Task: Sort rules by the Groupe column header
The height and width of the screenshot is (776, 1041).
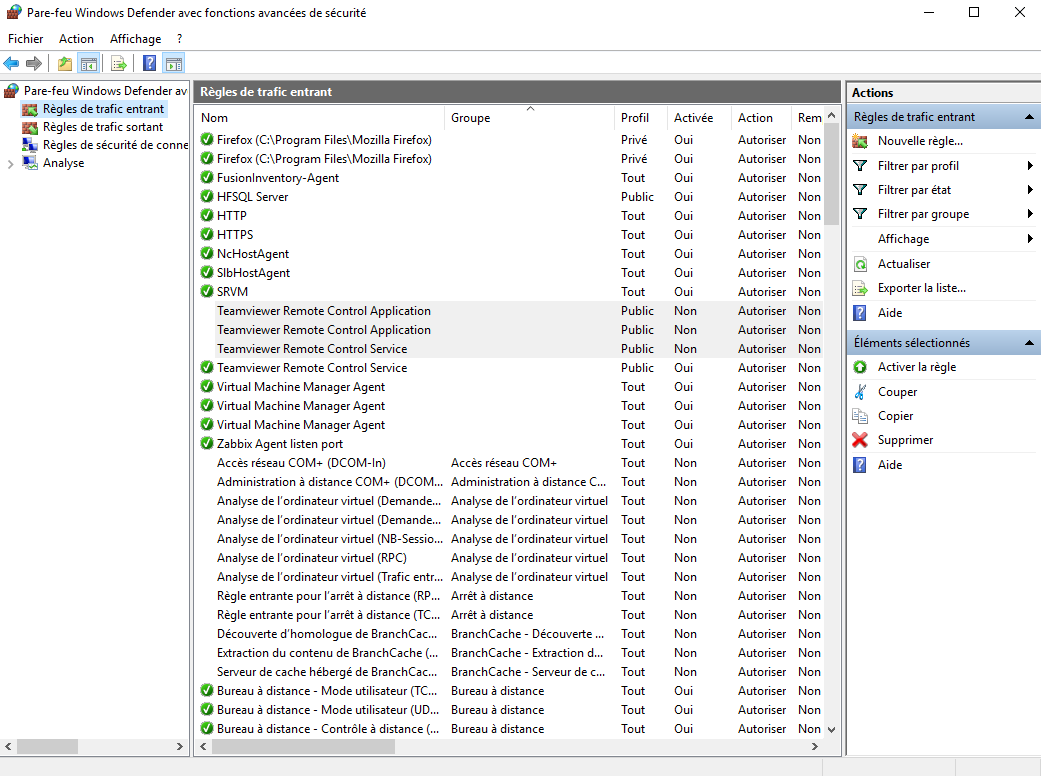Action: [x=530, y=117]
